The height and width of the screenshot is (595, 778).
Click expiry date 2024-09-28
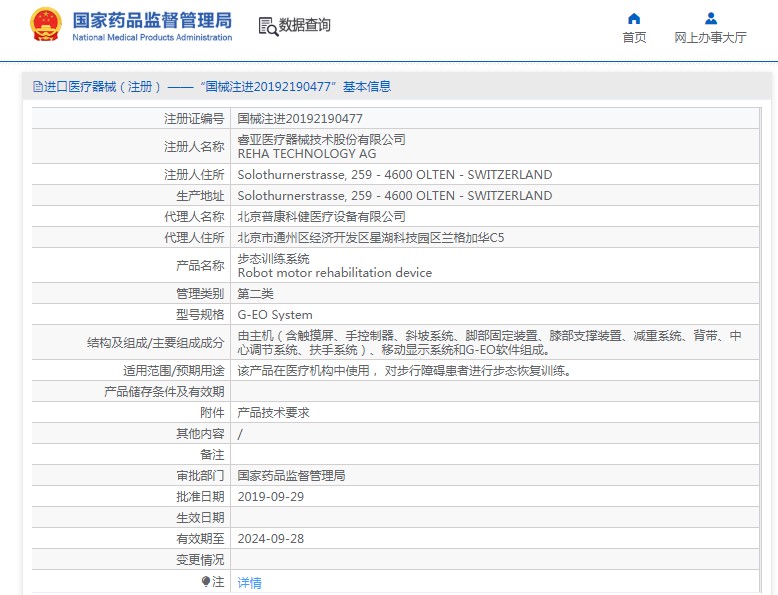(271, 539)
